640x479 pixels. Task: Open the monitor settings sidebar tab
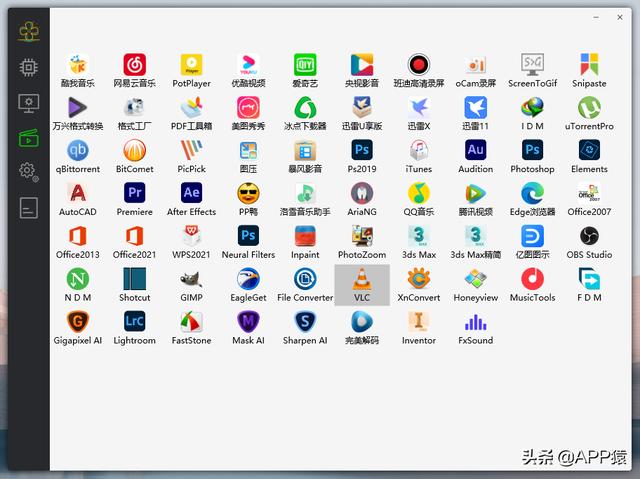coord(29,103)
